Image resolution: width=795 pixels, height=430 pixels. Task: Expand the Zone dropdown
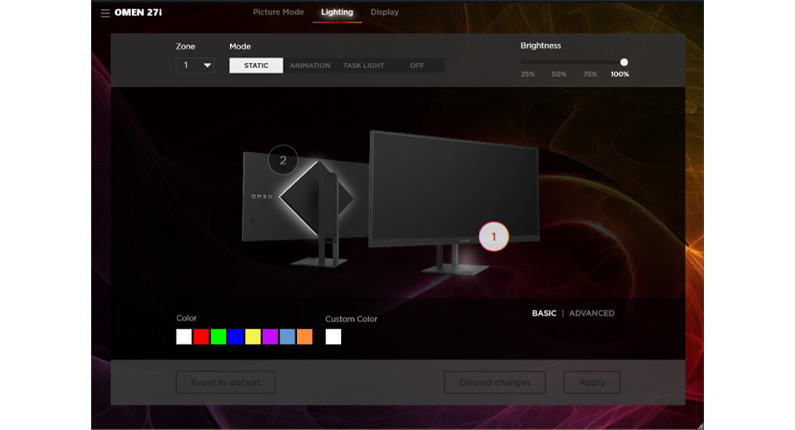tap(195, 65)
